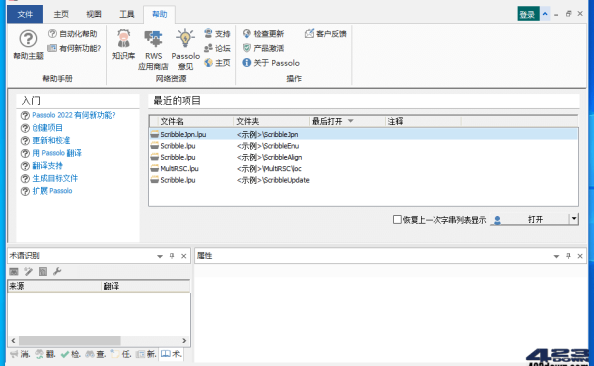This screenshot has width=594, height=366.
Task: Switch to 新. bottom tab
Action: pos(146,354)
